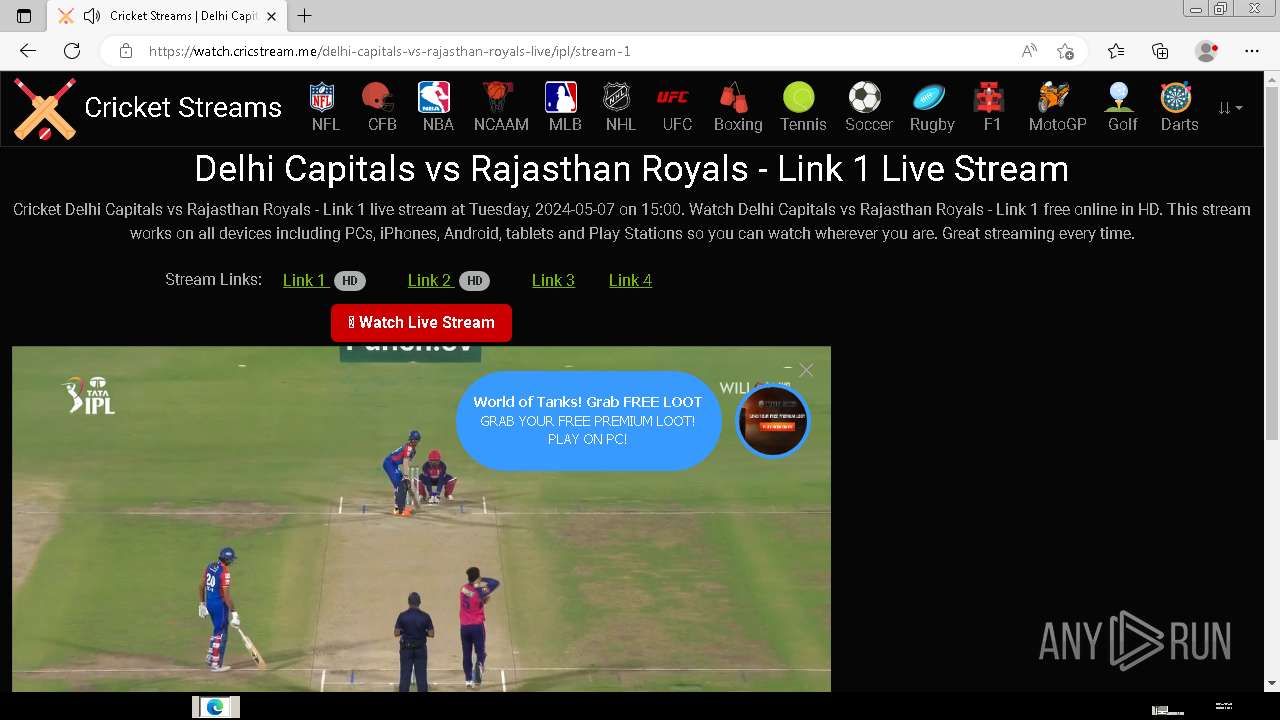Mute the Cricket Streams tab audio
This screenshot has width=1280, height=720.
coord(92,16)
